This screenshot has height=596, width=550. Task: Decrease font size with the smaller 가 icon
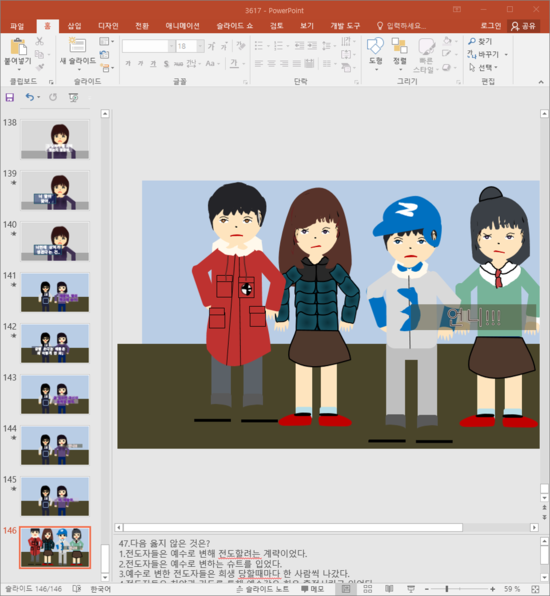point(224,46)
